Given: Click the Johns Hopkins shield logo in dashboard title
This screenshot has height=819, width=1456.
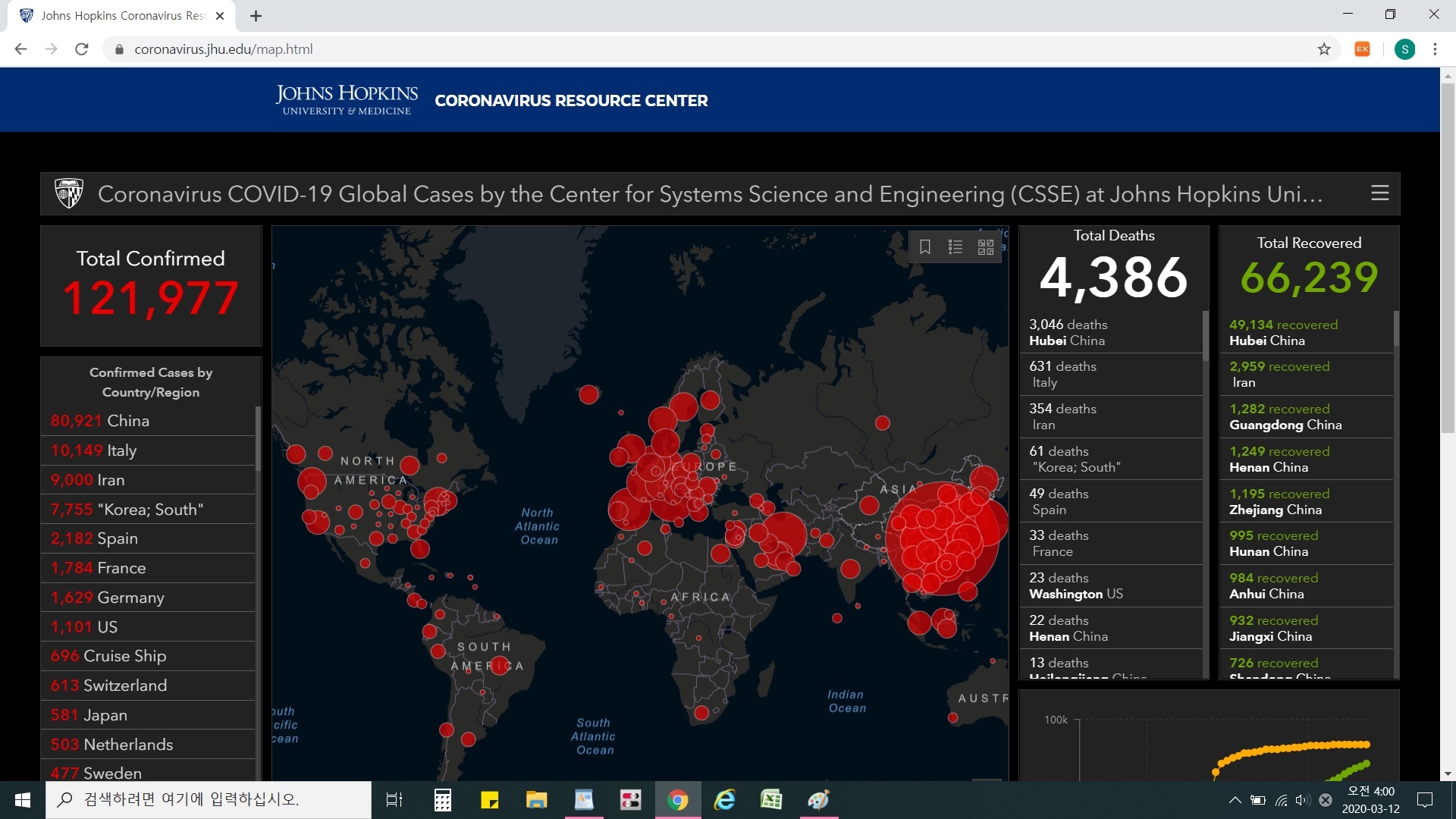Looking at the screenshot, I should [x=69, y=193].
